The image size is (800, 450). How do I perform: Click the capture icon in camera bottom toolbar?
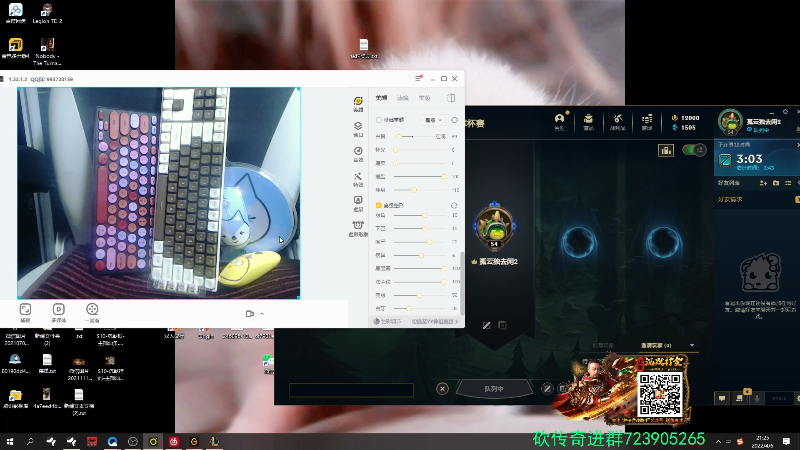(25, 312)
